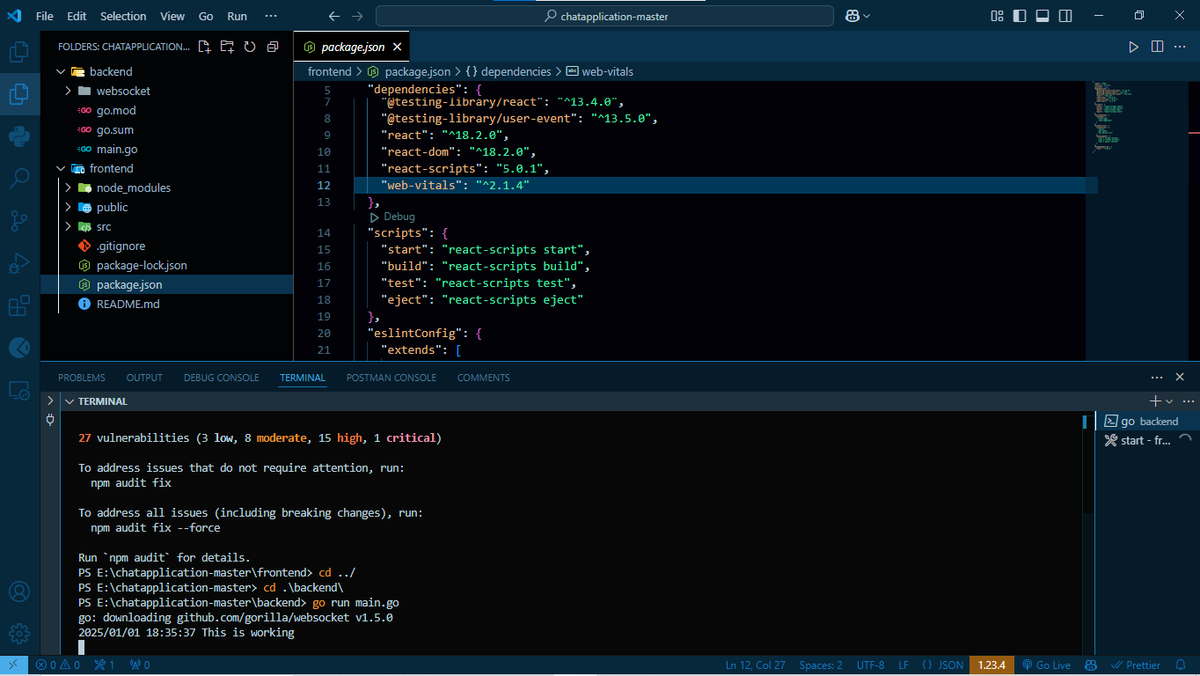Expand the websocket folder
The height and width of the screenshot is (676, 1200).
(69, 91)
